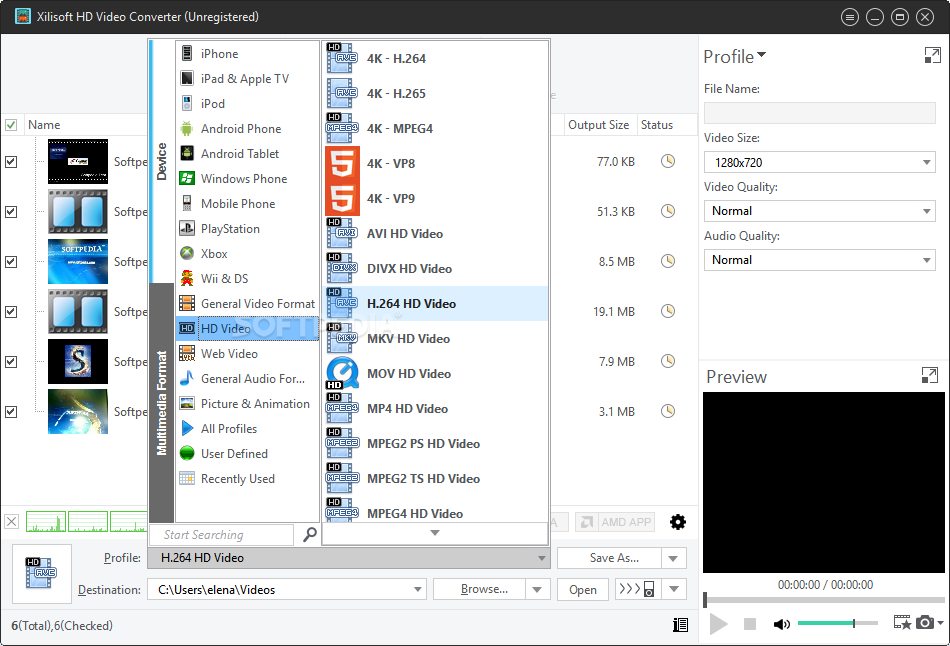This screenshot has height=646, width=950.
Task: Toggle the select-all checkbox by Name header
Action: [11, 125]
